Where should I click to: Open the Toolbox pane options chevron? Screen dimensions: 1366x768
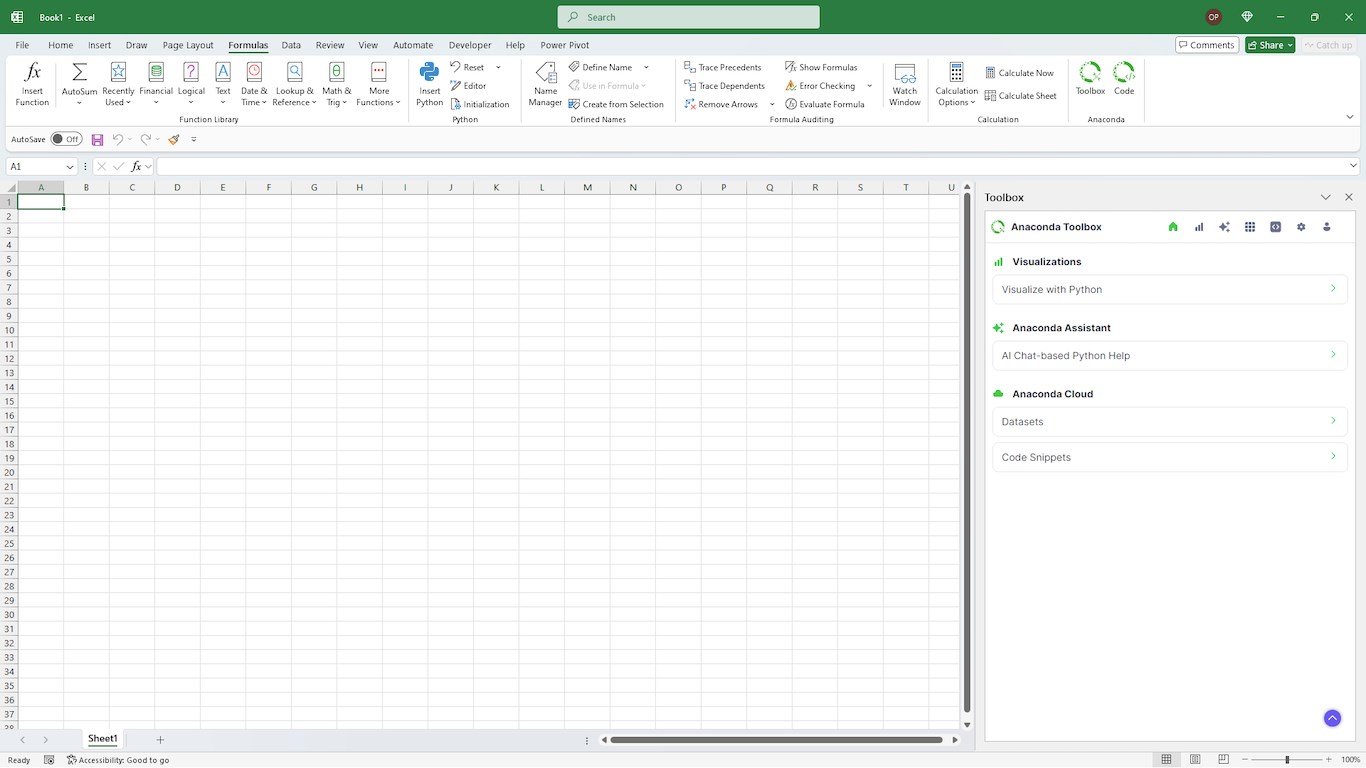pyautogui.click(x=1326, y=198)
